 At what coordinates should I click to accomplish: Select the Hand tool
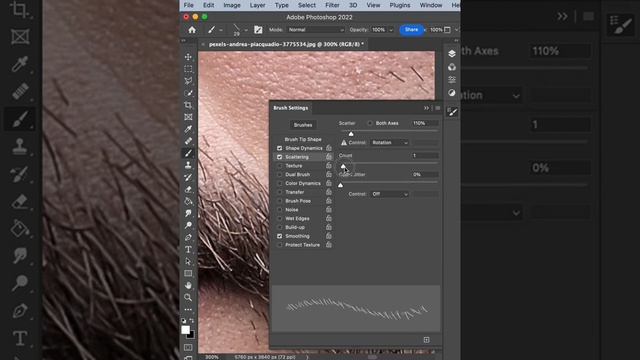188,285
